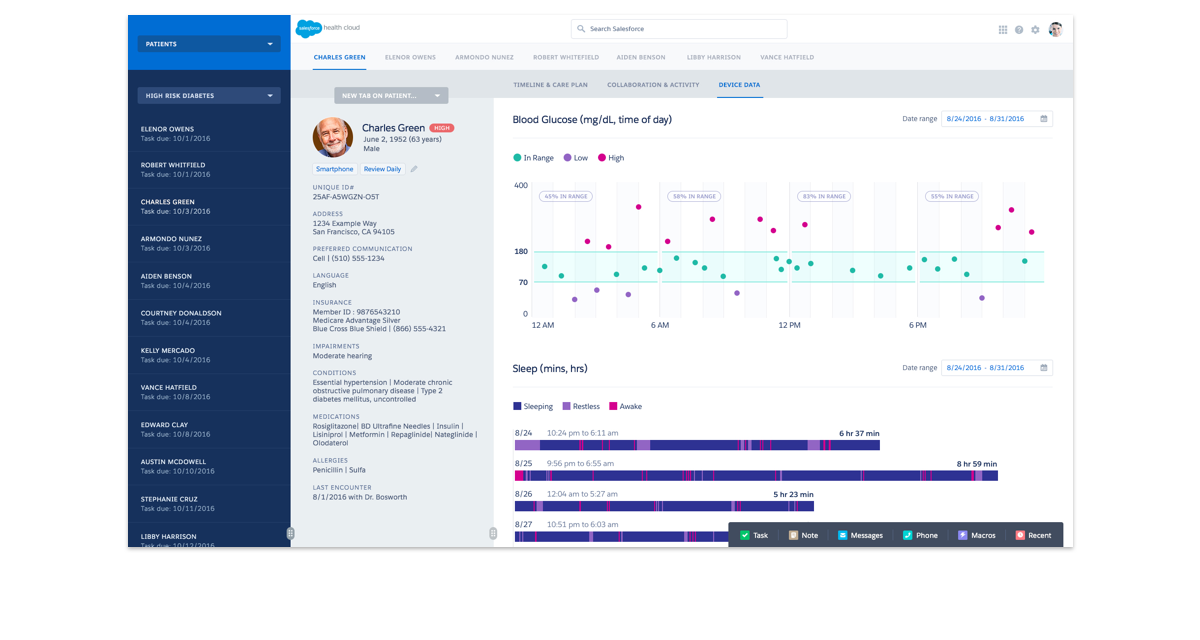Click the Phone utility icon
1200x640 pixels.
click(908, 535)
